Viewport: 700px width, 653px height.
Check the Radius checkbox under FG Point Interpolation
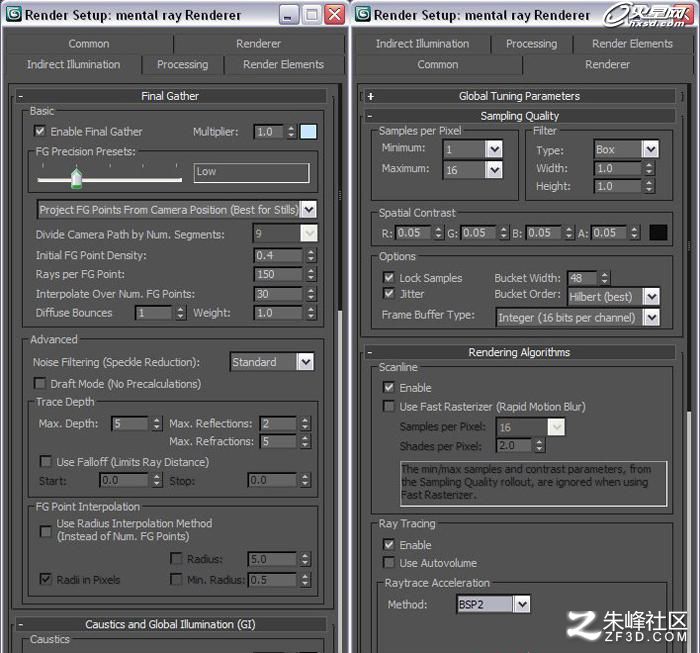176,558
